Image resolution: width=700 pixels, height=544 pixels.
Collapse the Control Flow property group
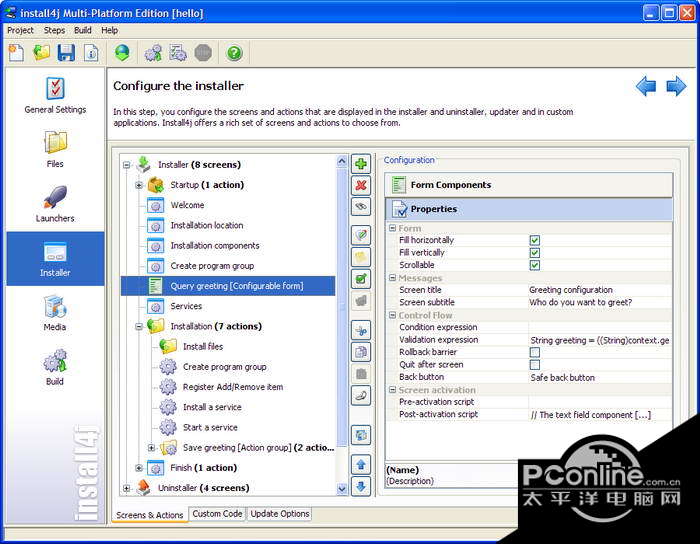tap(392, 315)
